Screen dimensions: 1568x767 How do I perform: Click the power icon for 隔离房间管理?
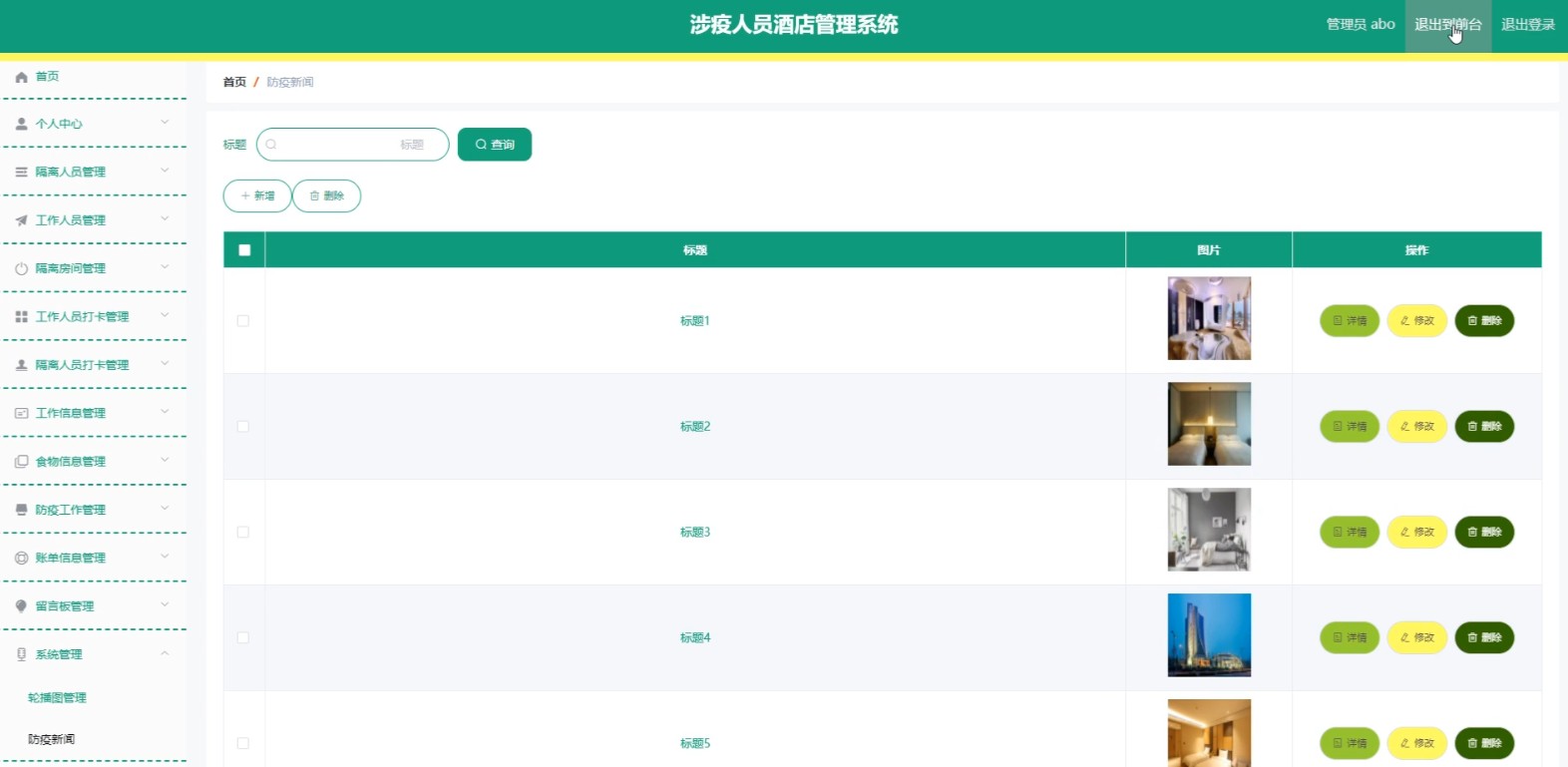[x=21, y=269]
